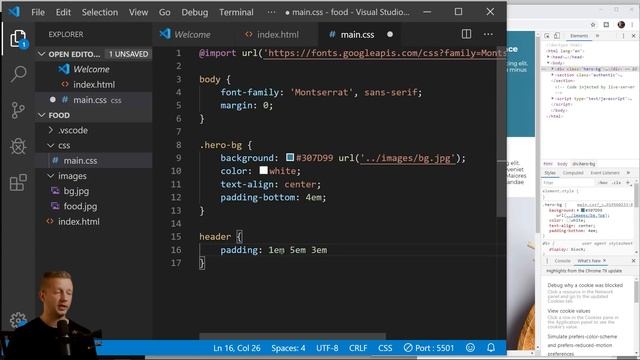The height and width of the screenshot is (360, 640).
Task: Open the Debug menu
Action: [x=195, y=12]
